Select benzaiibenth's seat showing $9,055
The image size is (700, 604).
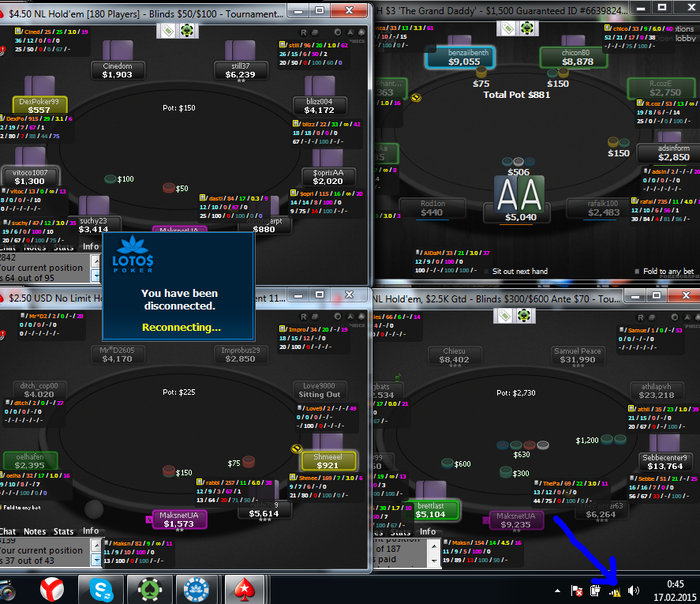point(460,57)
